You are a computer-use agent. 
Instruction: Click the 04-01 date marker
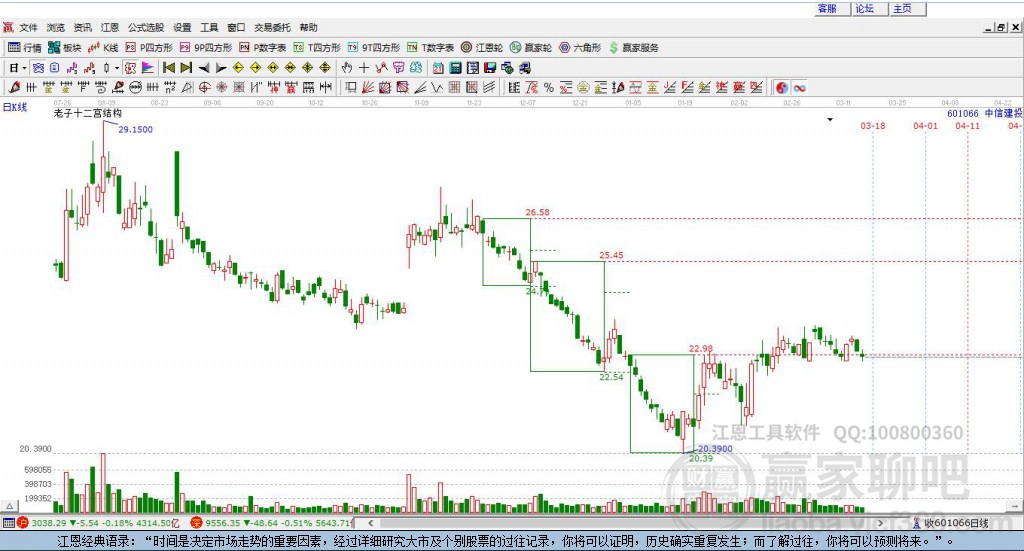[925, 126]
